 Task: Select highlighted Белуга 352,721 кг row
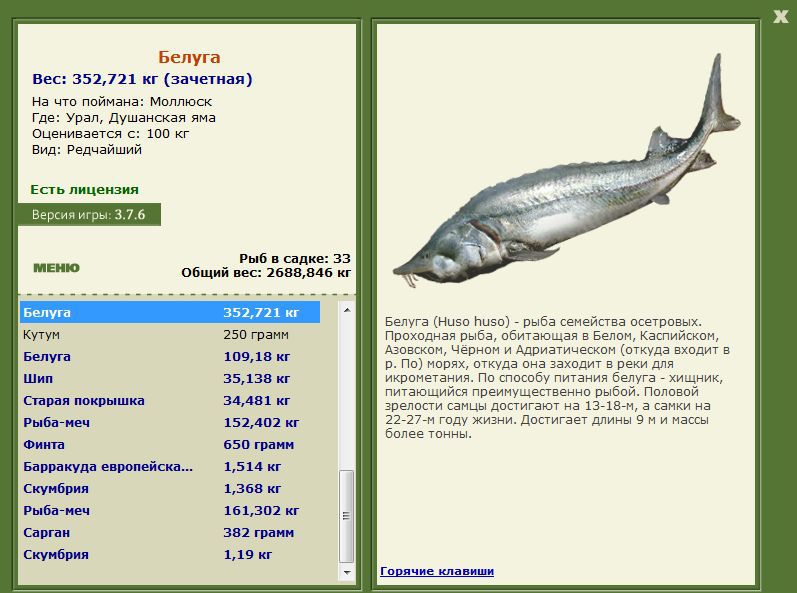(x=170, y=312)
